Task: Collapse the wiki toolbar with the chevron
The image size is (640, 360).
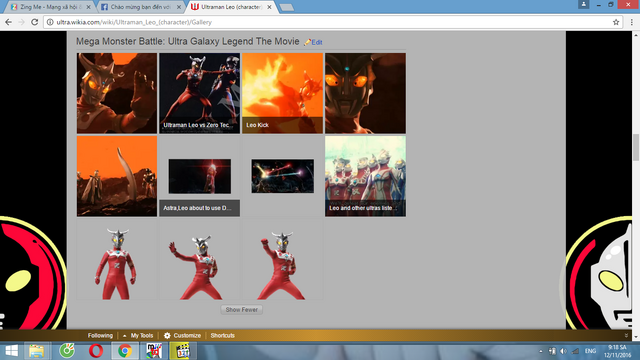Action: pyautogui.click(x=626, y=336)
